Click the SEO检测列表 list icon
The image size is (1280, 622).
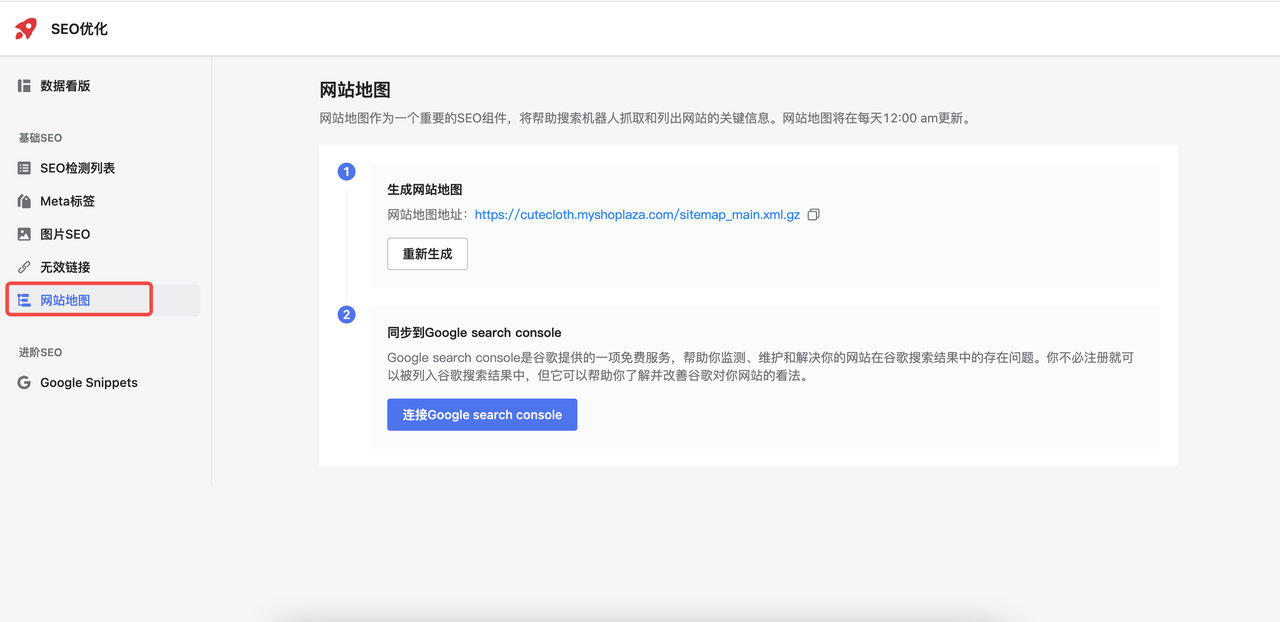[24, 168]
